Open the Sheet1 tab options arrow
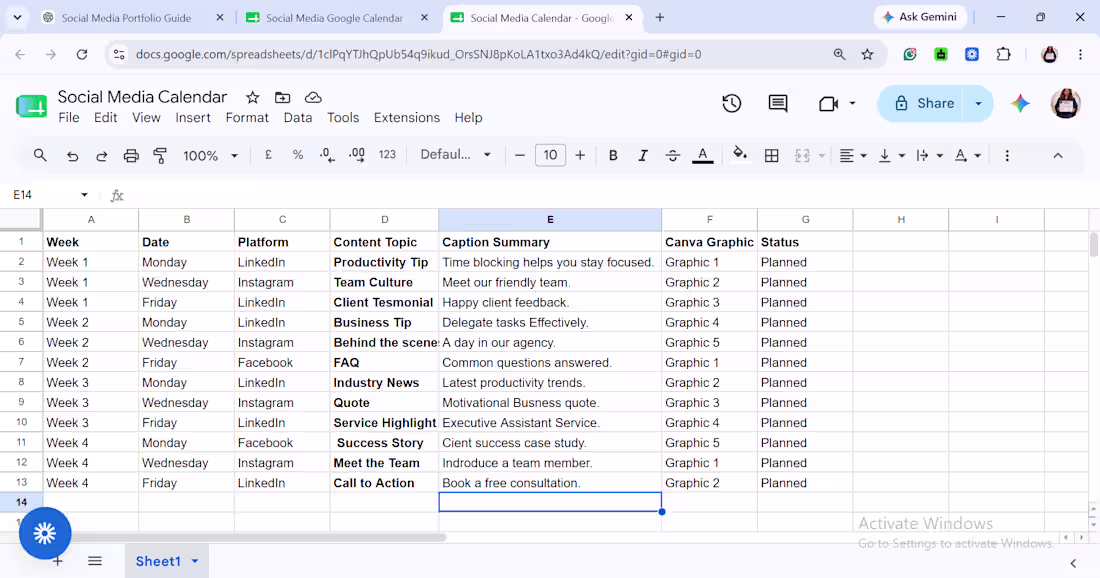Viewport: 1100px width, 578px height. tap(195, 561)
